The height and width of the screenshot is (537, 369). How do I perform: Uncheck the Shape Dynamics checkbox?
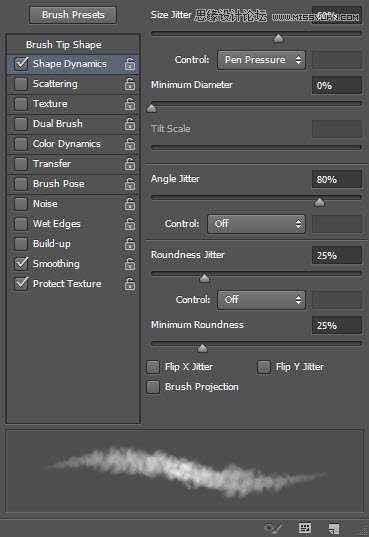(21, 64)
